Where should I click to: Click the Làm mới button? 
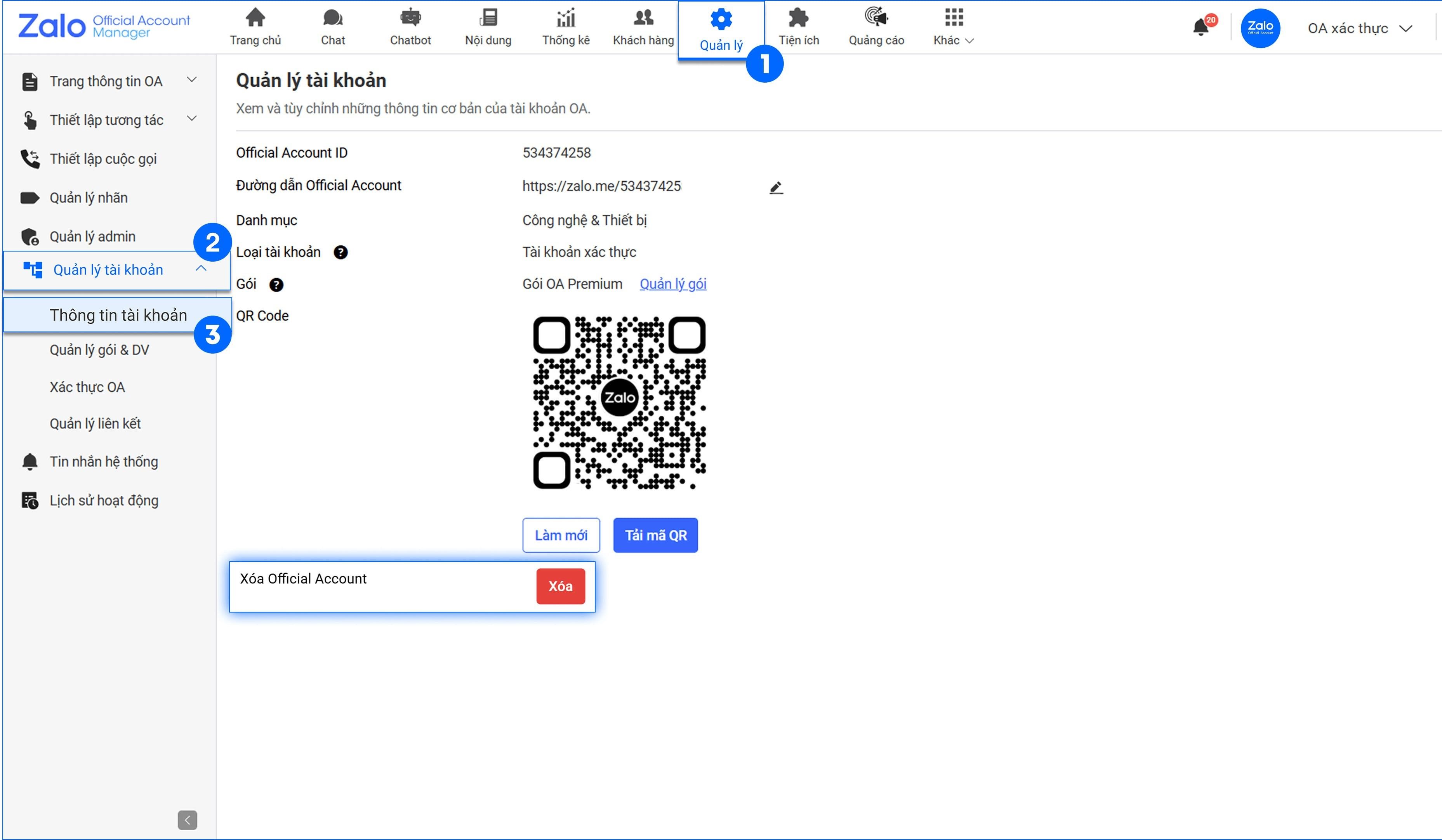coord(561,535)
